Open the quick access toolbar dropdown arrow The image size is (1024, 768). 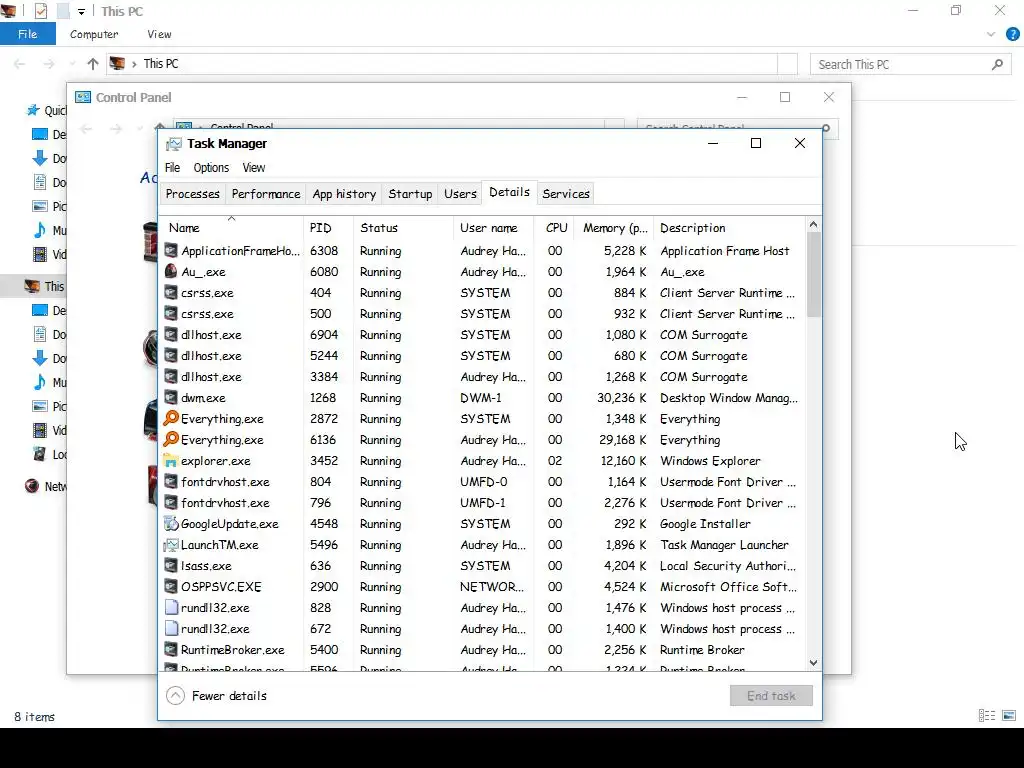[x=81, y=12]
